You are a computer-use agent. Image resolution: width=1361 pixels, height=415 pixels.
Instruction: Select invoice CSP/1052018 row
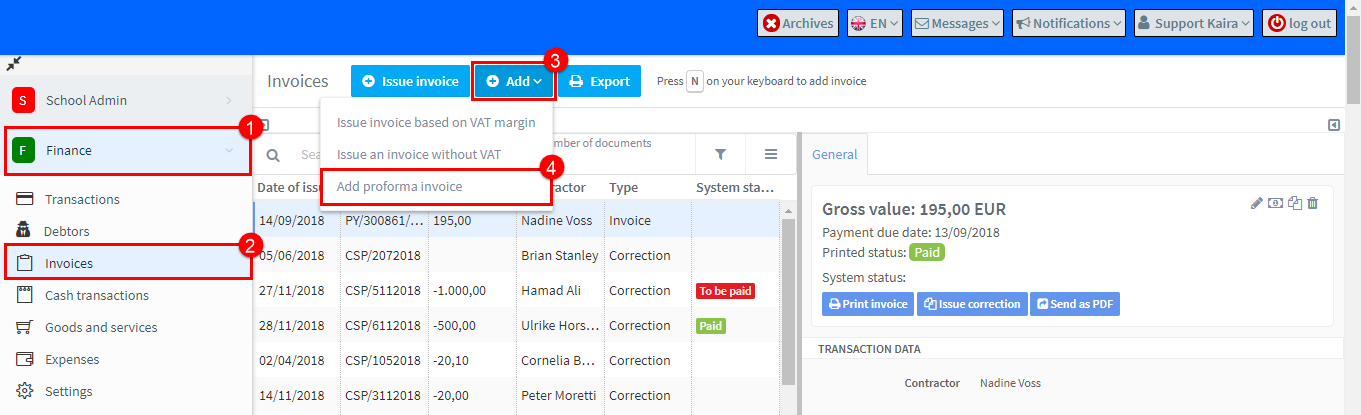point(517,360)
